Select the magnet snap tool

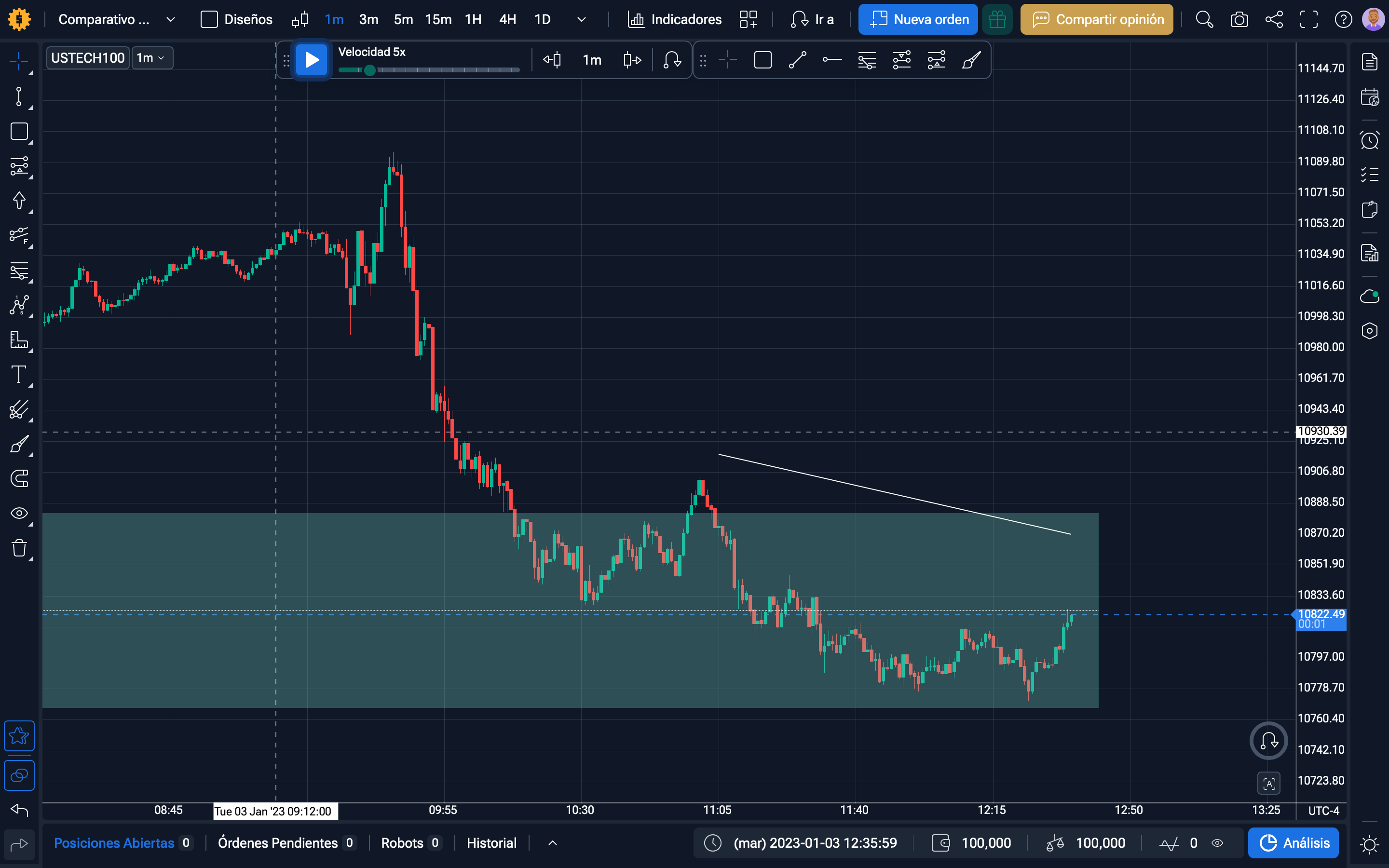pos(19,478)
